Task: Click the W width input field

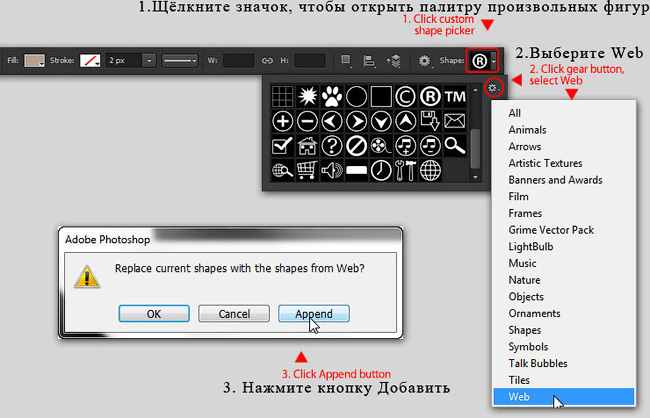Action: pos(238,61)
